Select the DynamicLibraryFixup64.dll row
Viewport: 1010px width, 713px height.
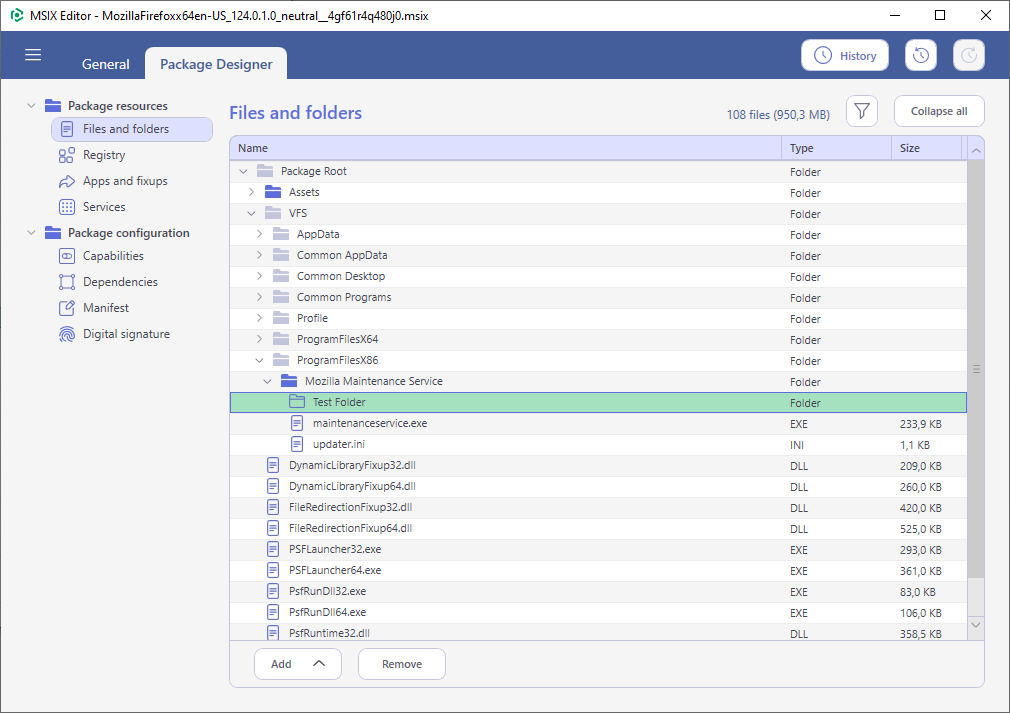coord(598,486)
